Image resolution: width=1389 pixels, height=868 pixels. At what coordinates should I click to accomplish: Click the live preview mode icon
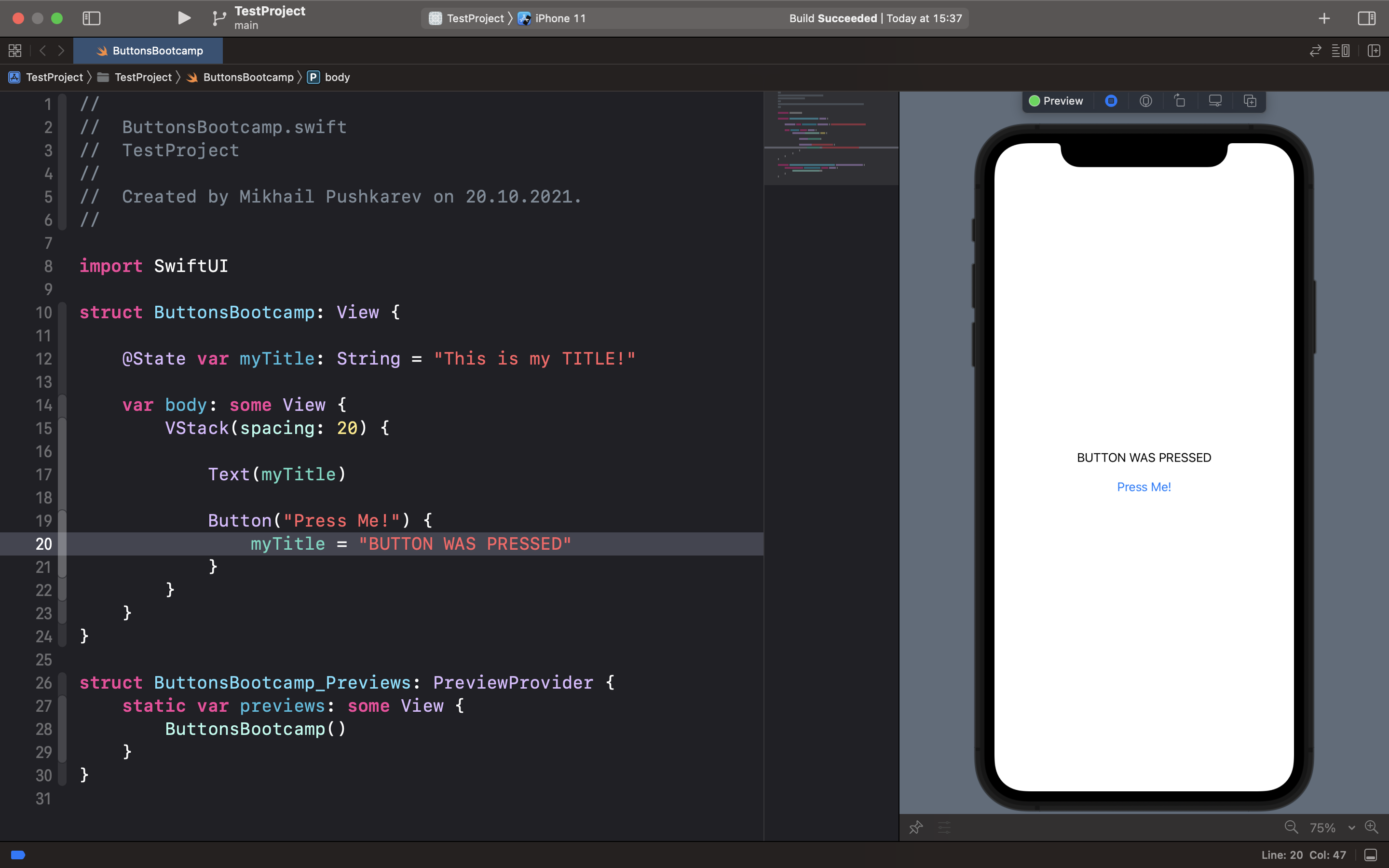[x=1111, y=101]
